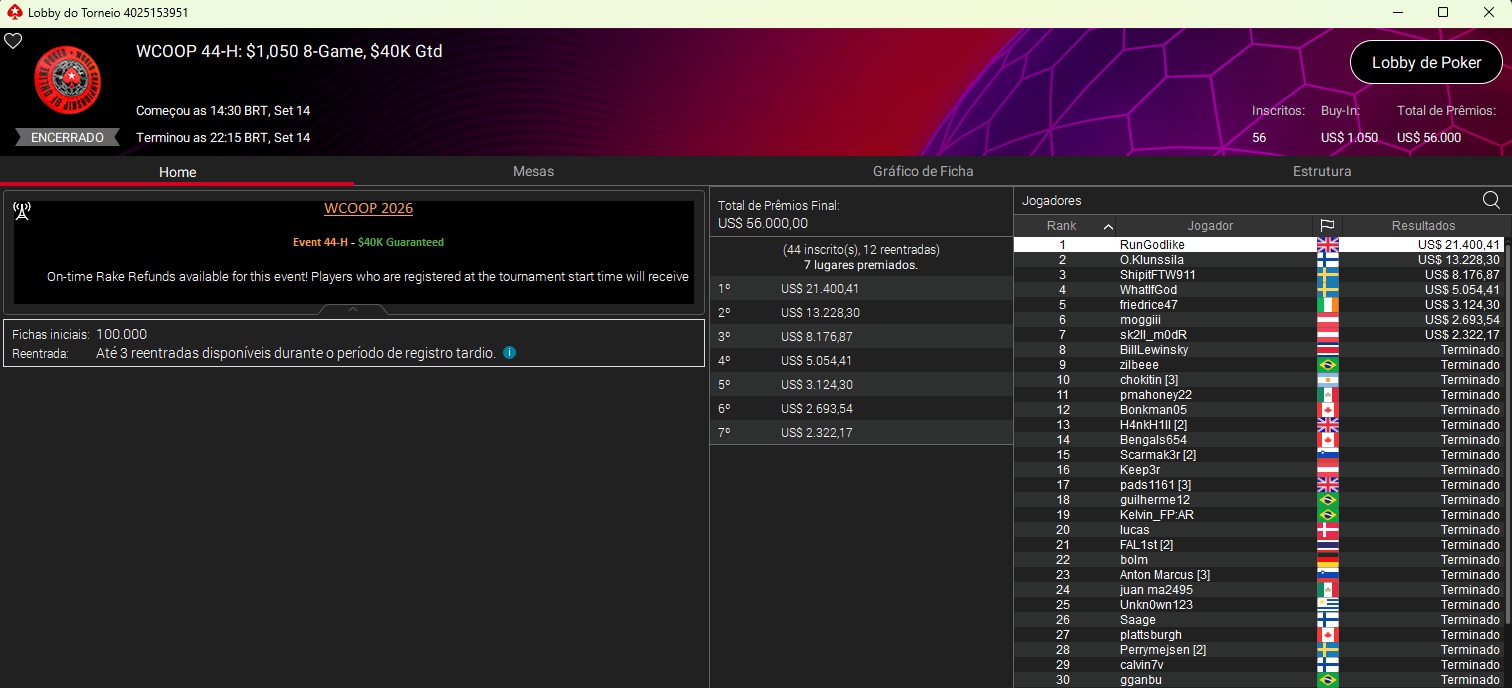Click the ENCERRADO status label

point(67,138)
